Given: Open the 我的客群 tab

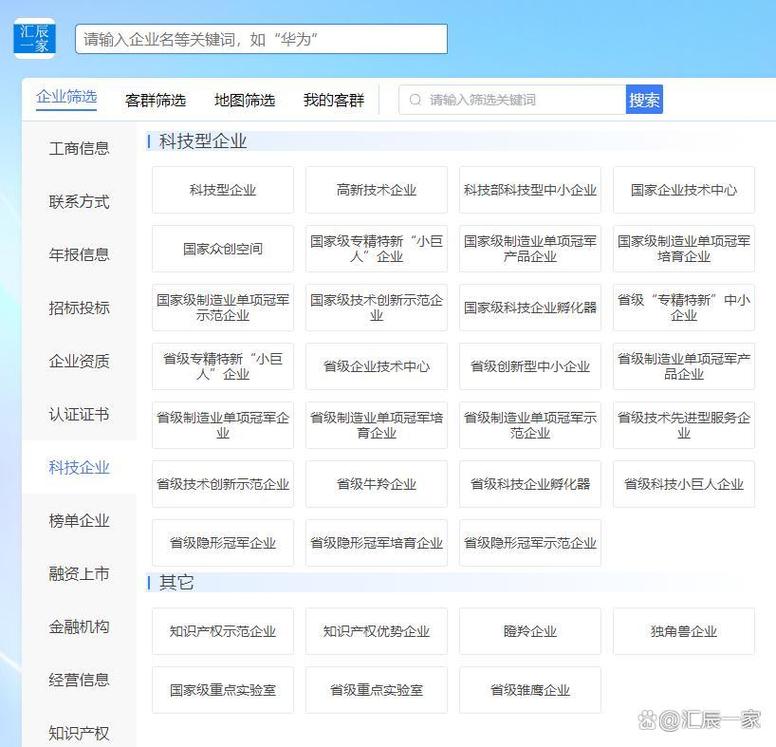Looking at the screenshot, I should click(334, 100).
